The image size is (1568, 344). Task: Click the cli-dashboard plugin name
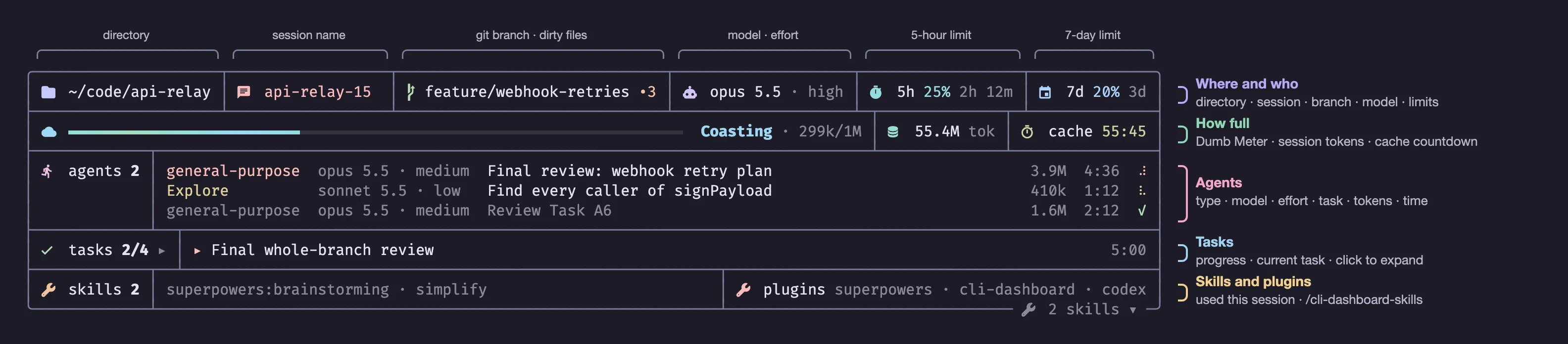point(1017,289)
